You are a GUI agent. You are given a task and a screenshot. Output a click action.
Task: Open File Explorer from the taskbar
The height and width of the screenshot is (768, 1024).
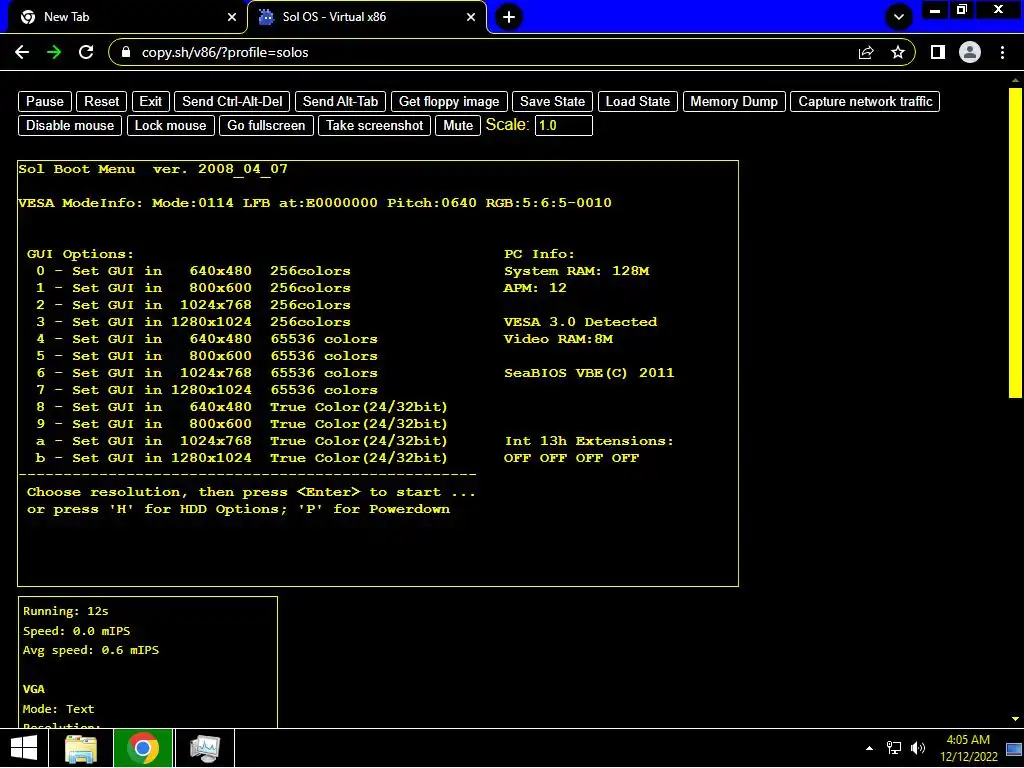tap(81, 748)
